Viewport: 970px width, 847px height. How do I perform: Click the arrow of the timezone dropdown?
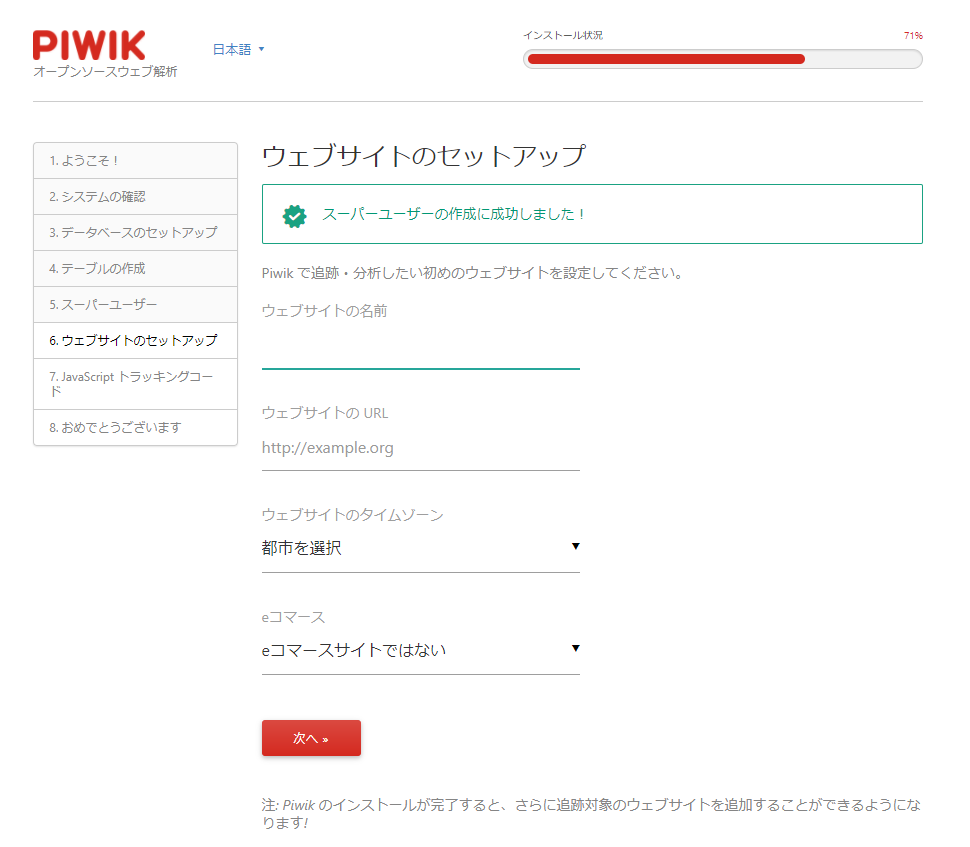(575, 546)
